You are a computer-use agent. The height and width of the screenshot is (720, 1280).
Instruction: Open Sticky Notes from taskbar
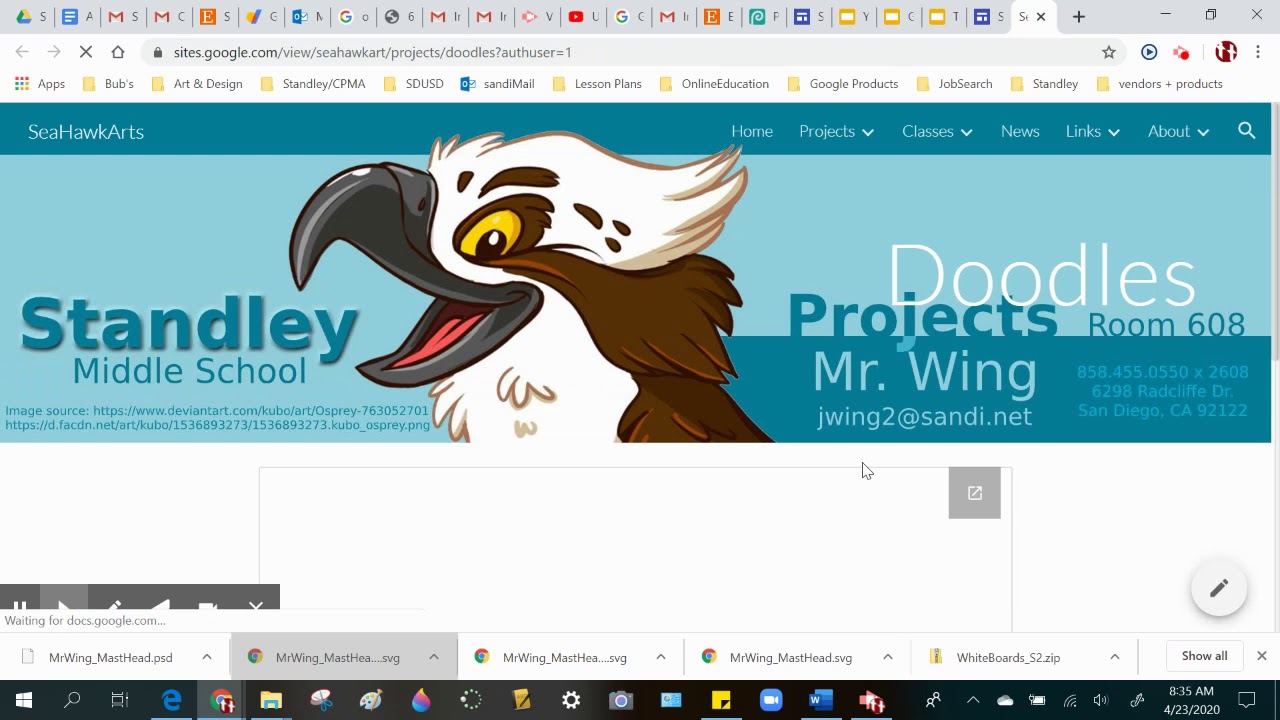pos(721,701)
